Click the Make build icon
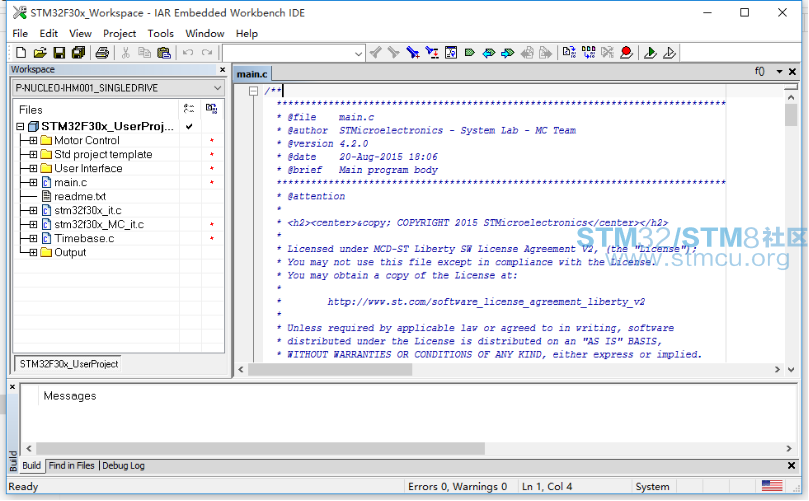This screenshot has width=809, height=501. tap(586, 52)
